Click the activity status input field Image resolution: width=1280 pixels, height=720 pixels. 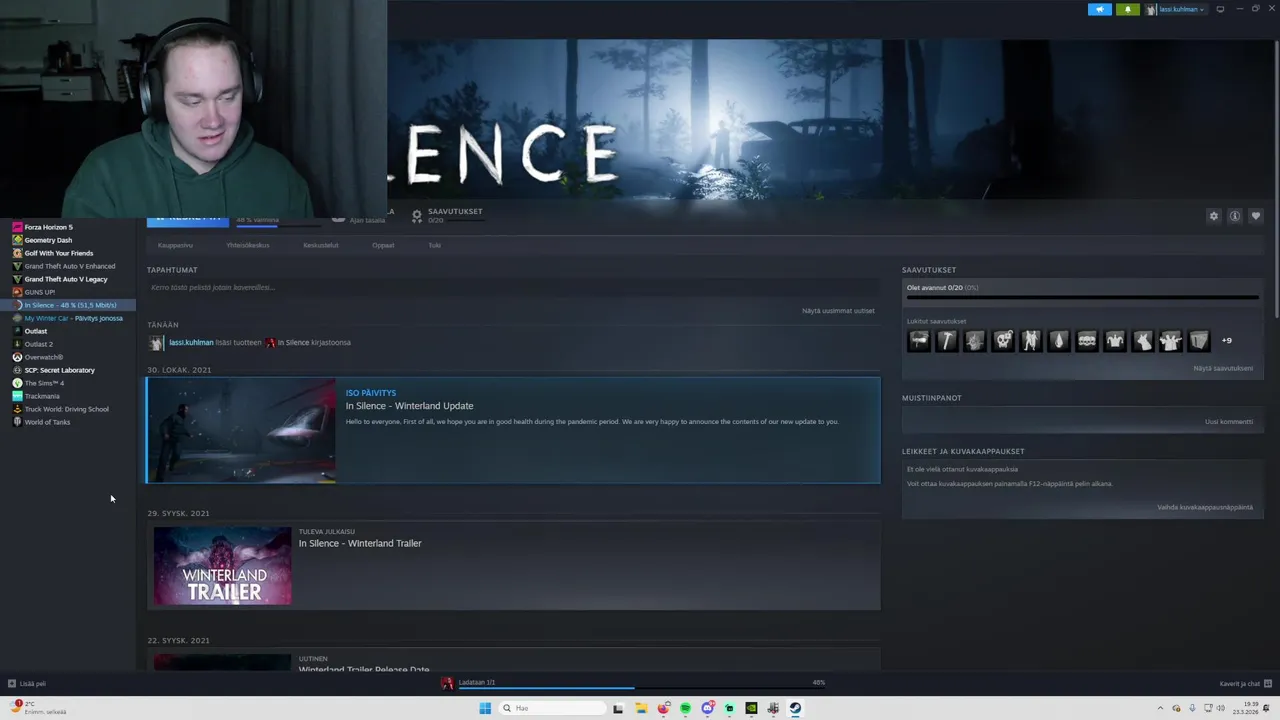tap(513, 288)
